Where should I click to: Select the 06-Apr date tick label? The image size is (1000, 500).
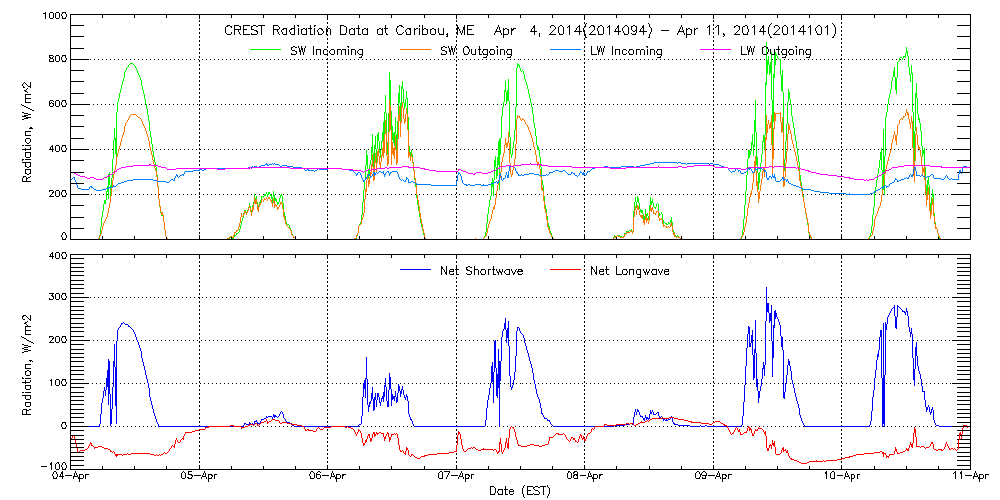329,477
